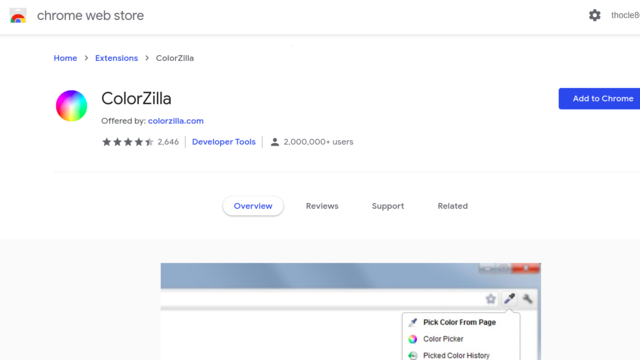The image size is (640, 360).
Task: Click the bookmark star in screenshot toolbar
Action: tap(491, 299)
